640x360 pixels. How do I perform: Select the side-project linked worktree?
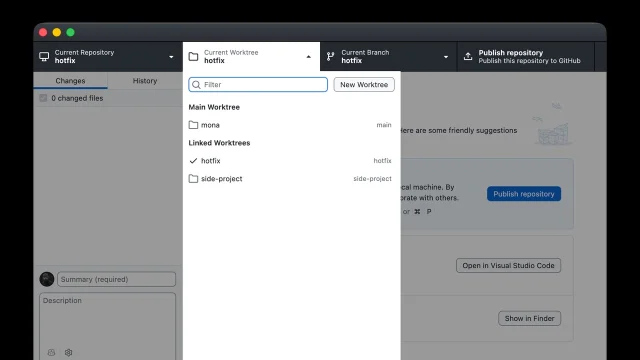(x=291, y=179)
